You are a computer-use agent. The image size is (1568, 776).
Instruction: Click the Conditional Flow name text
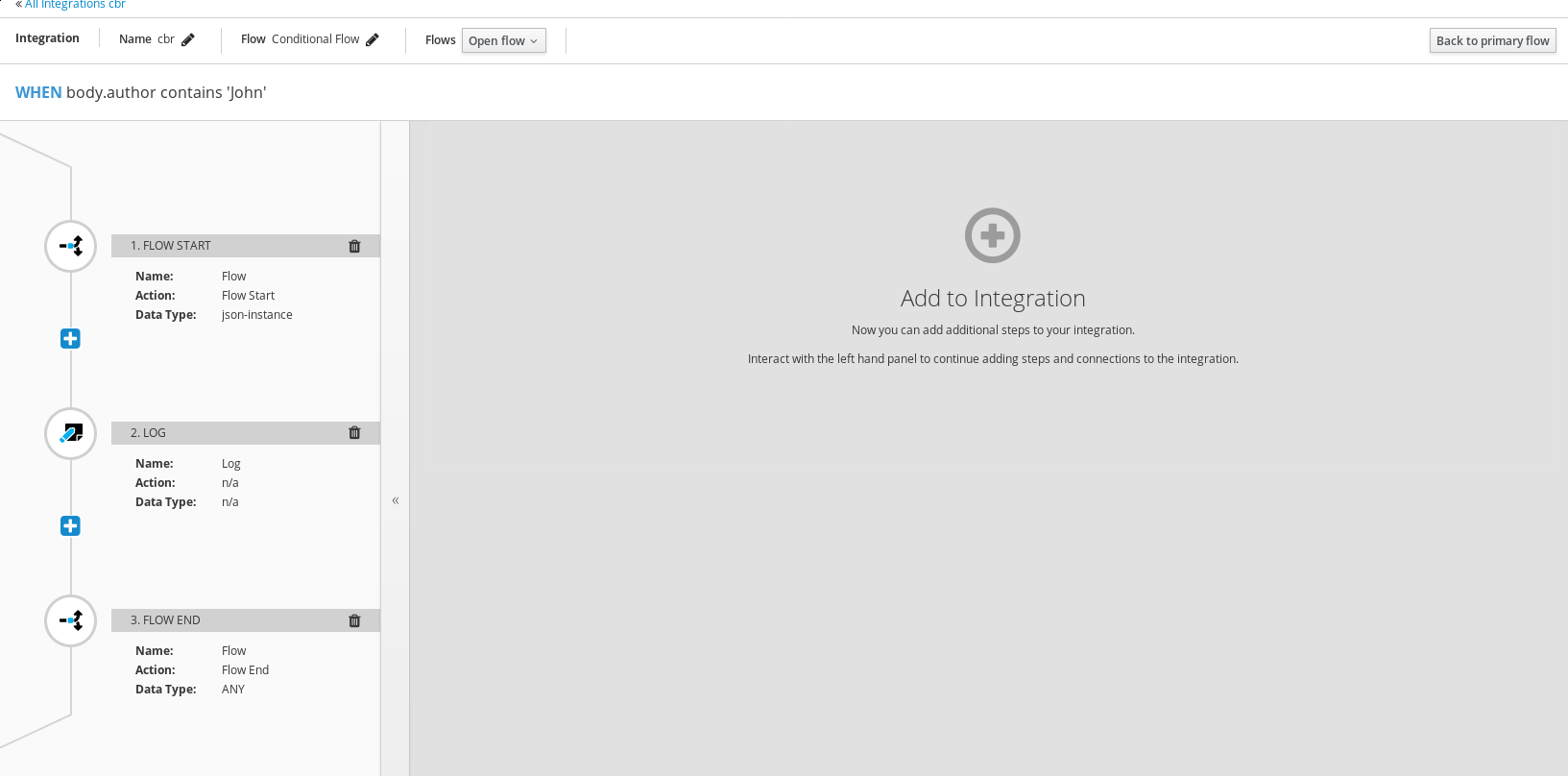tap(315, 39)
